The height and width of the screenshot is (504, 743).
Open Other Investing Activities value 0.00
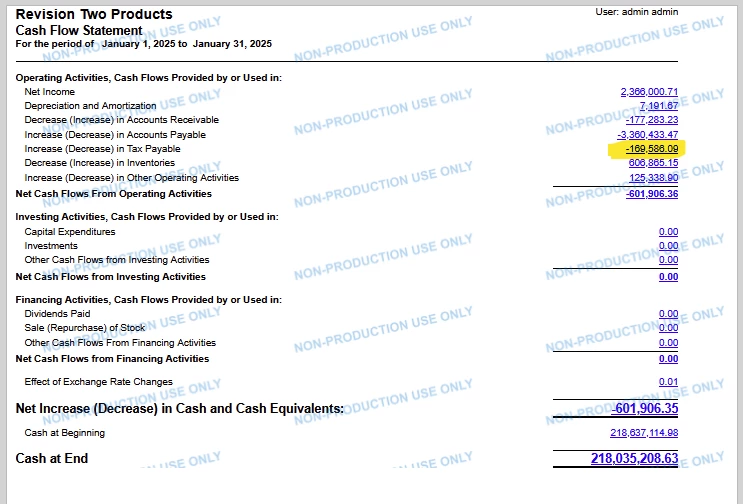click(x=668, y=260)
